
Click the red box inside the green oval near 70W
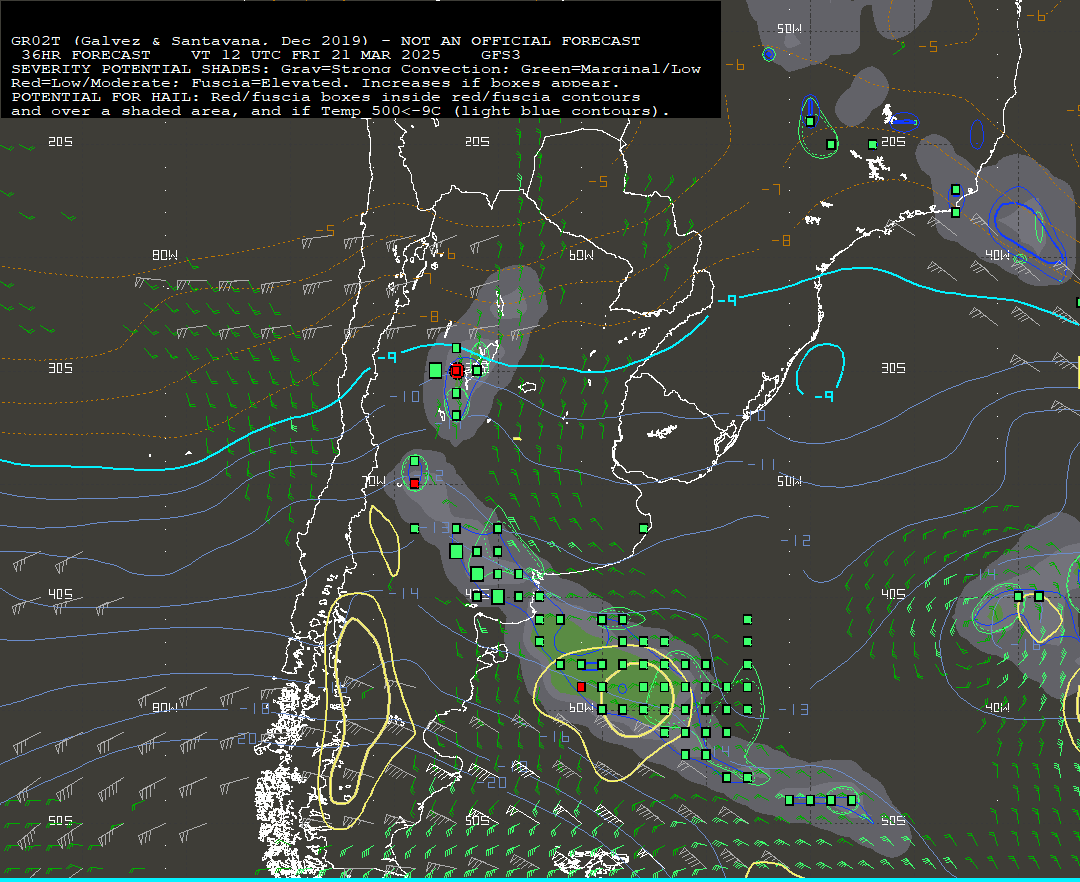click(x=415, y=484)
